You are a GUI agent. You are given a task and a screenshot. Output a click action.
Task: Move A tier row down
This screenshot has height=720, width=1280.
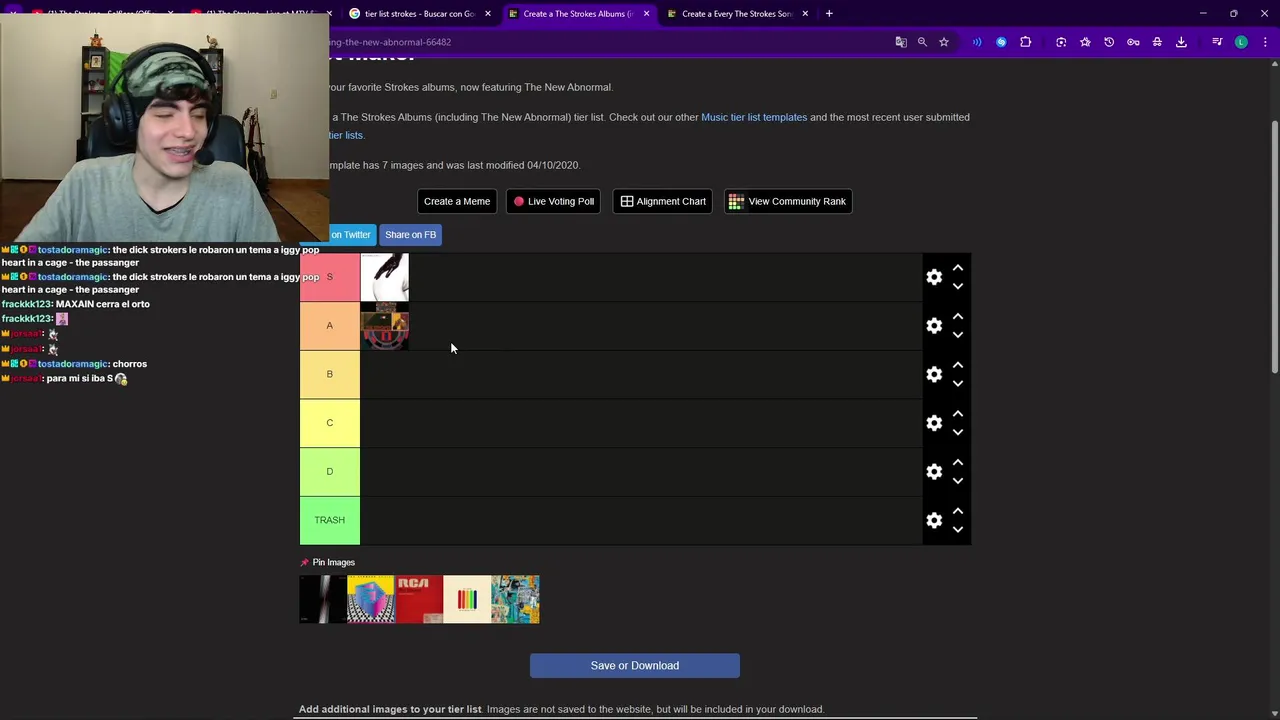pos(958,335)
